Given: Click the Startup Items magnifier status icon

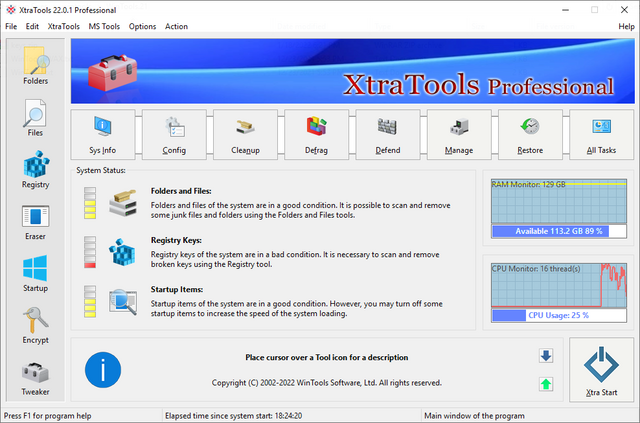Looking at the screenshot, I should coord(123,302).
